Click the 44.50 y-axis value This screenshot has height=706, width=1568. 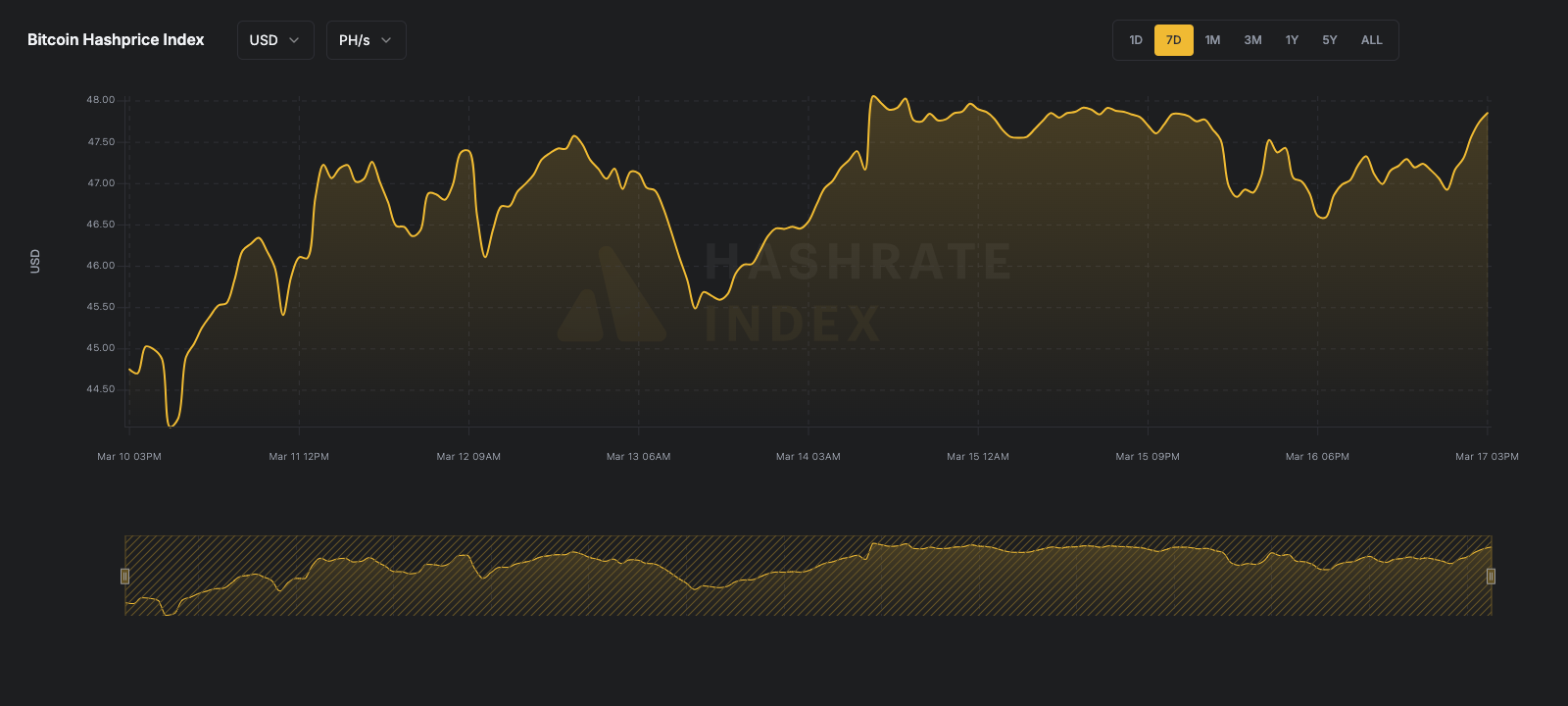coord(101,389)
